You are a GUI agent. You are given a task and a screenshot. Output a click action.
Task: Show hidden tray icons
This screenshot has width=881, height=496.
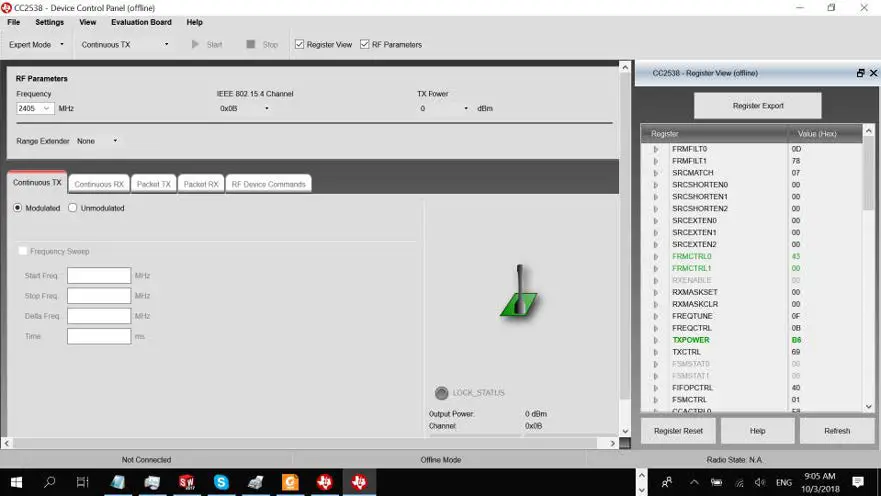click(x=694, y=482)
